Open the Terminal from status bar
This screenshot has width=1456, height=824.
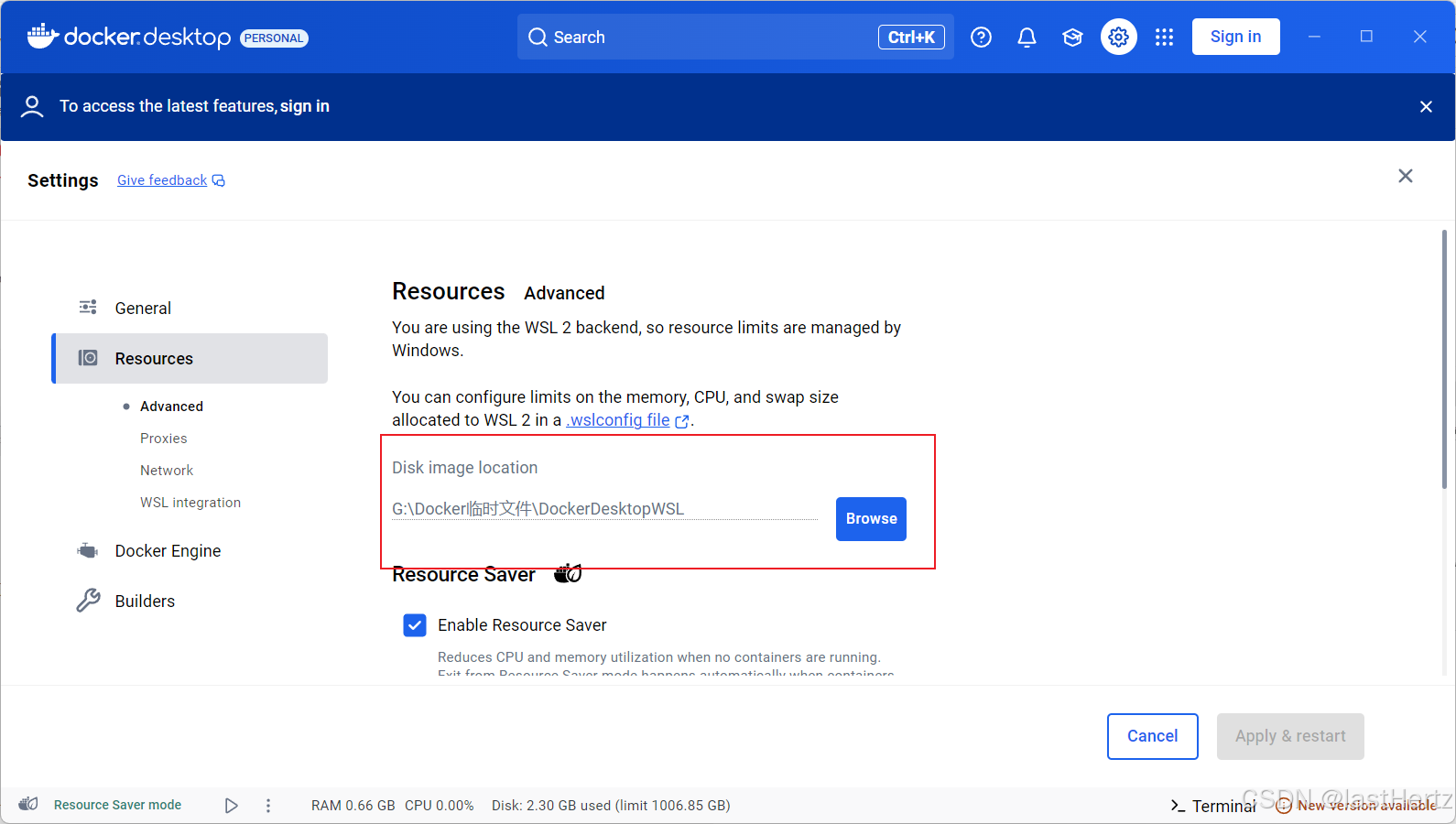pos(1213,806)
